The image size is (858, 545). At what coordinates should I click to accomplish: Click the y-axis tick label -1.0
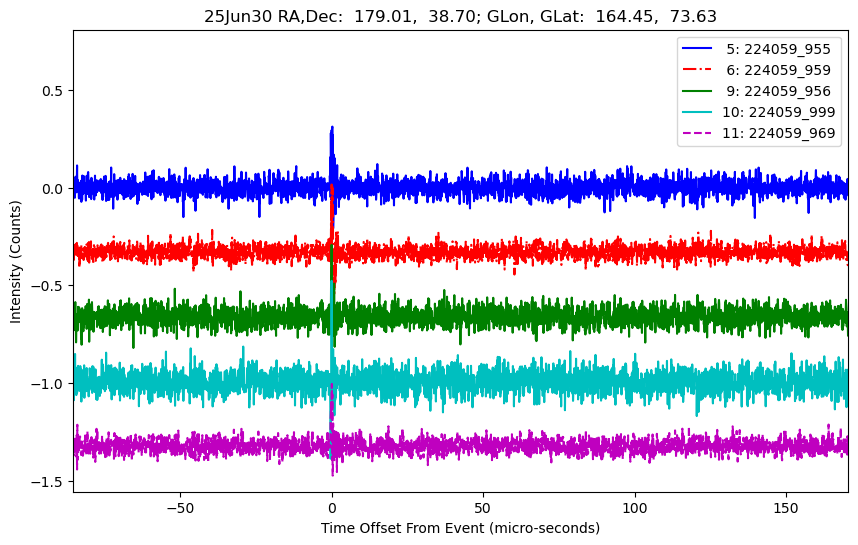coord(48,384)
